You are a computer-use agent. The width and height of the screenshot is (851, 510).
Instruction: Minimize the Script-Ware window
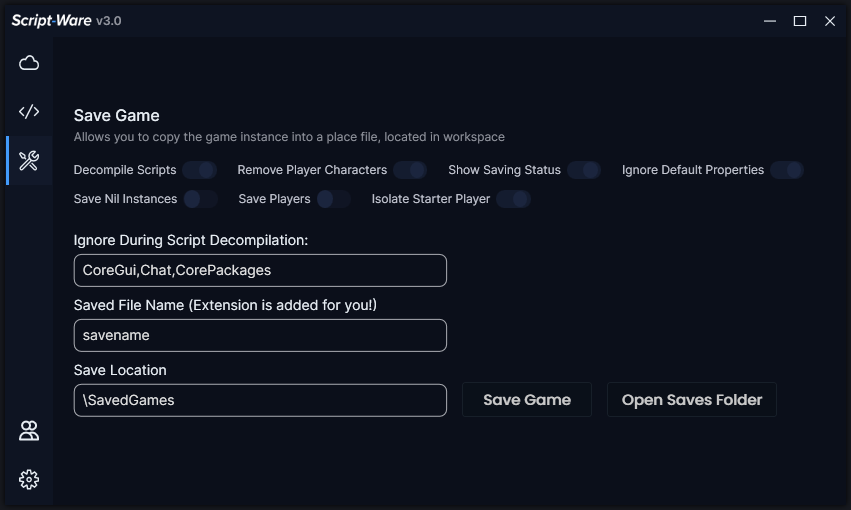(x=769, y=21)
